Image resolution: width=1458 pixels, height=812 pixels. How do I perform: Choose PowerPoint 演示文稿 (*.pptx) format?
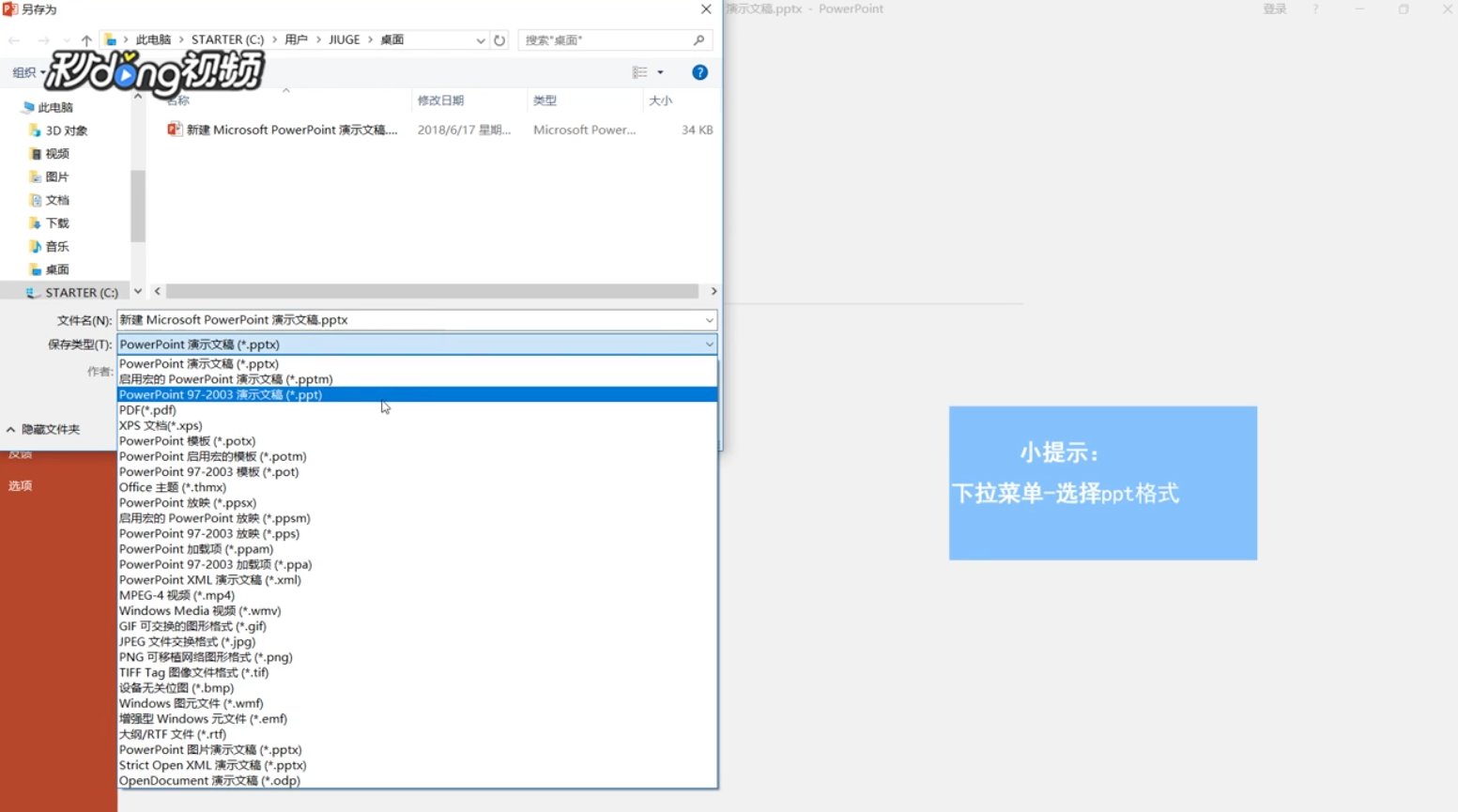coord(417,364)
